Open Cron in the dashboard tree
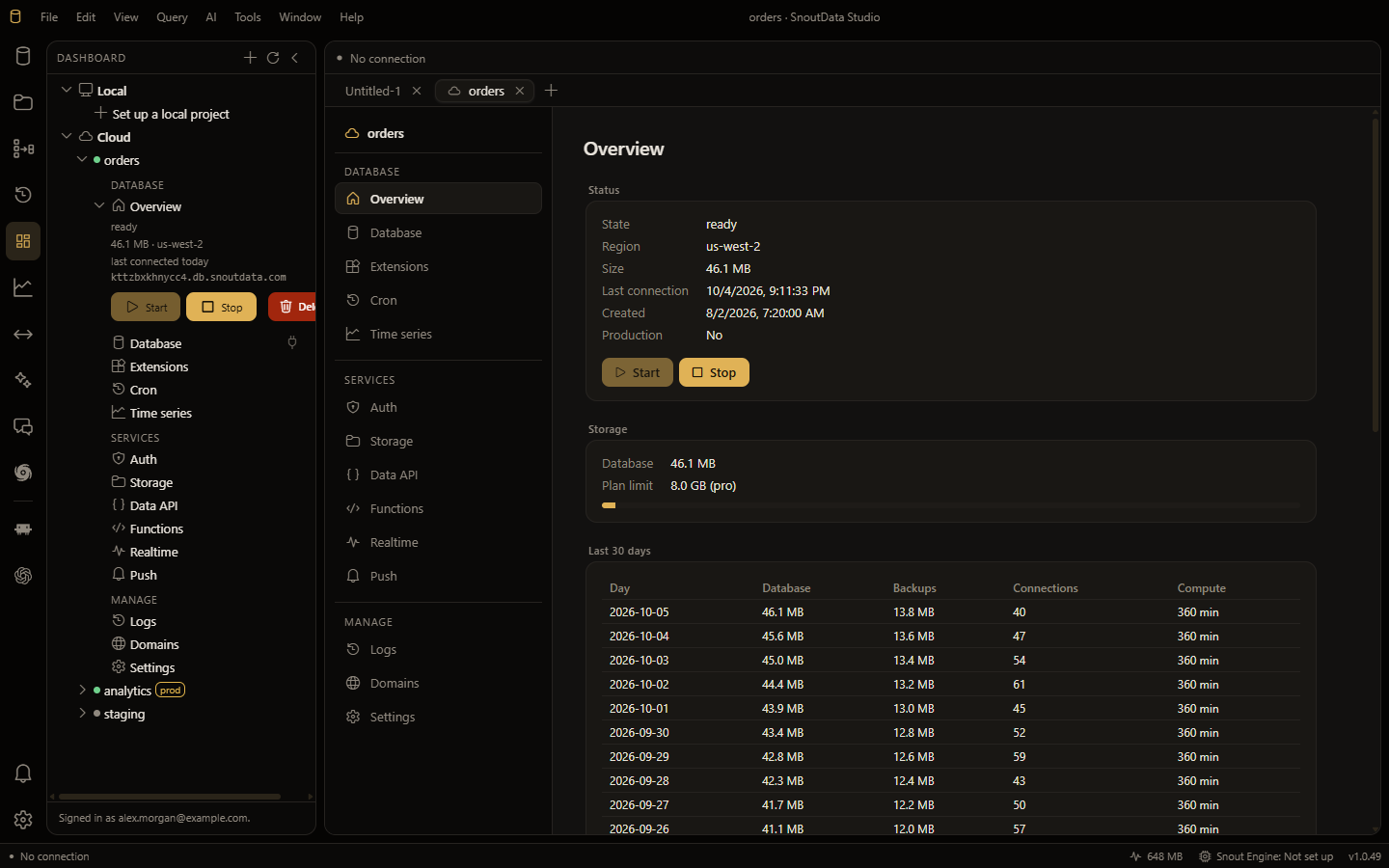This screenshot has width=1389, height=868. 143,390
